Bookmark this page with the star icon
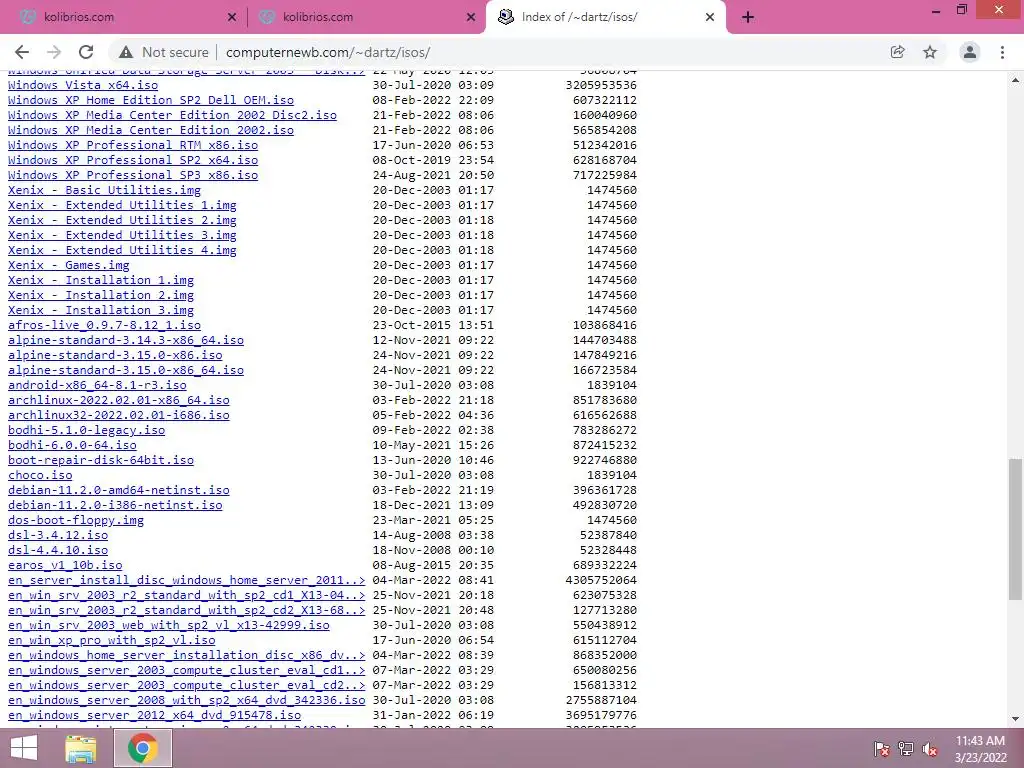This screenshot has height=768, width=1024. 930,52
